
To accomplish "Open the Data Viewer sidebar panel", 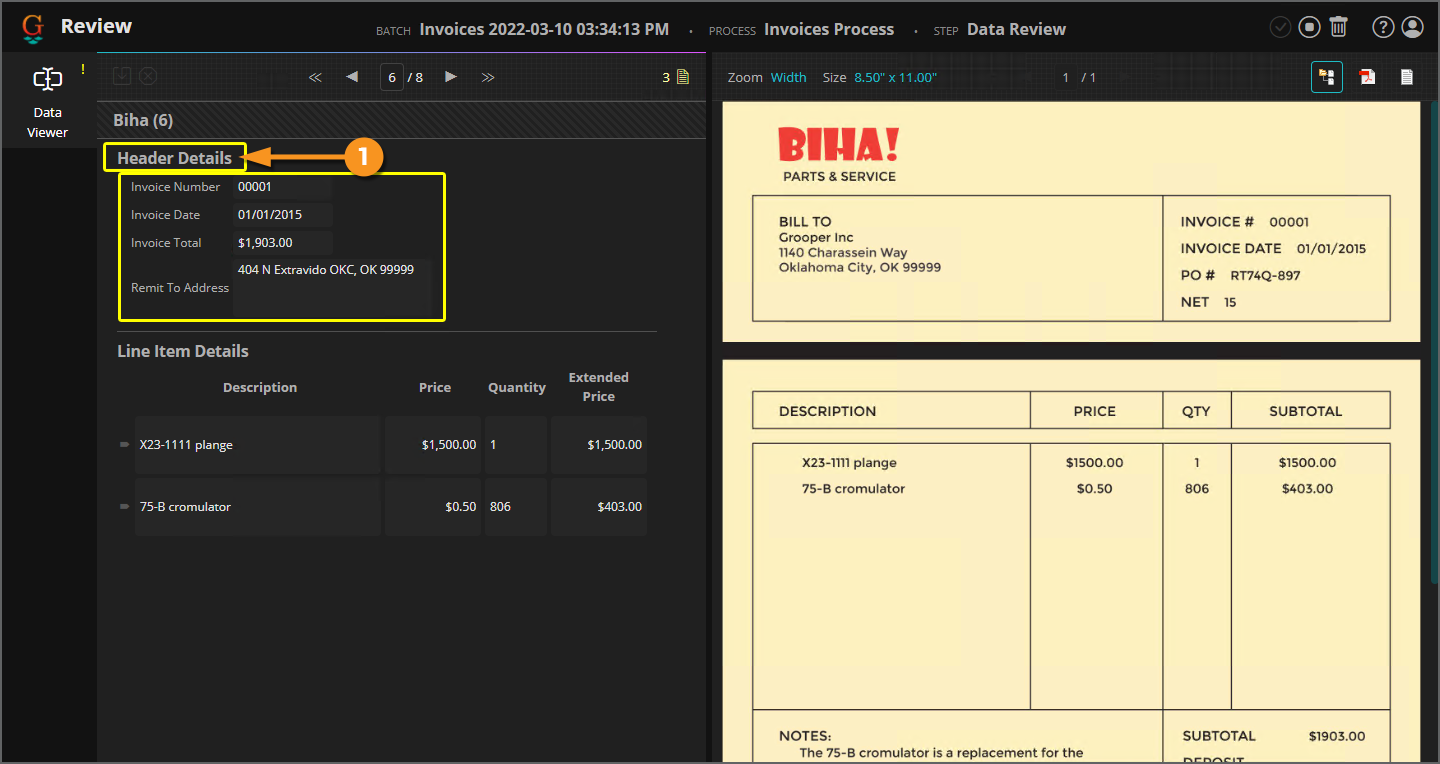I will [x=47, y=101].
